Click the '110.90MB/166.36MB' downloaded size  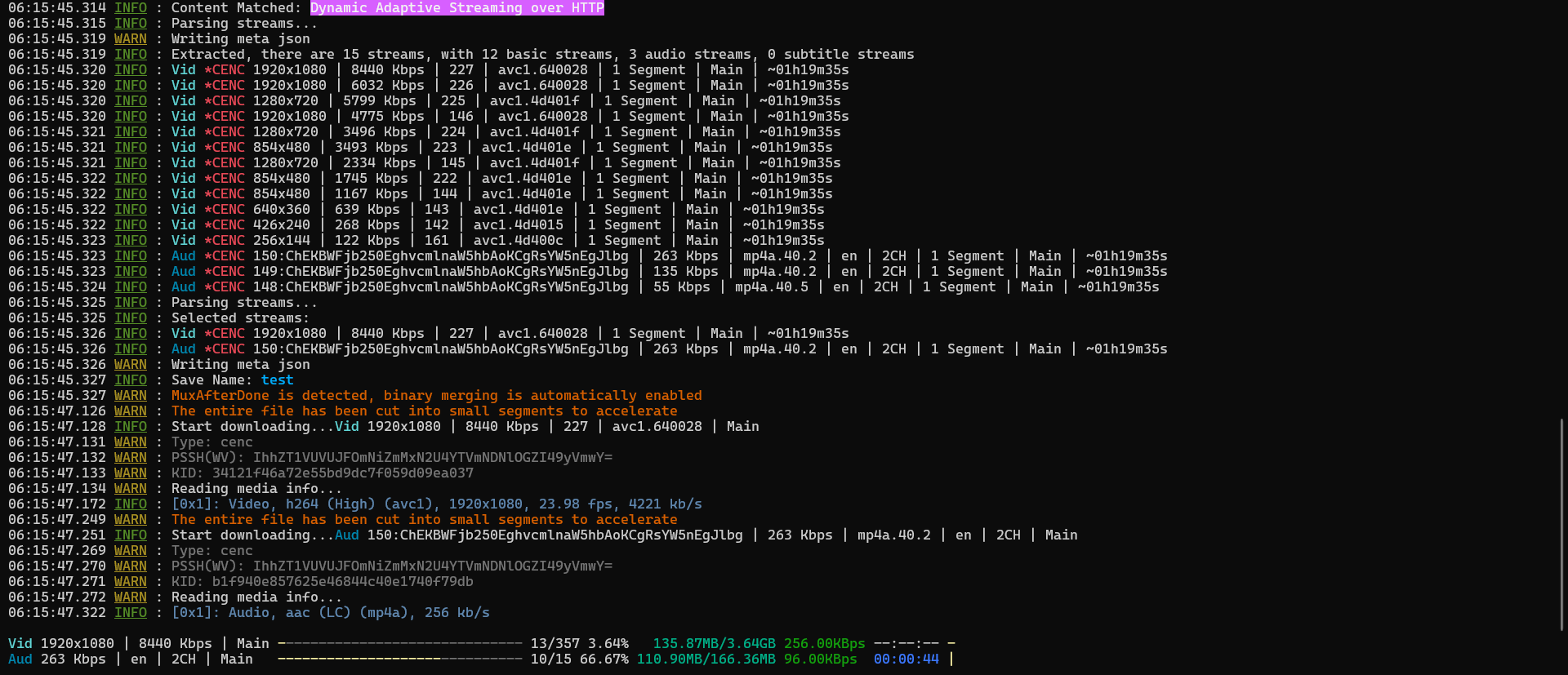[x=706, y=659]
